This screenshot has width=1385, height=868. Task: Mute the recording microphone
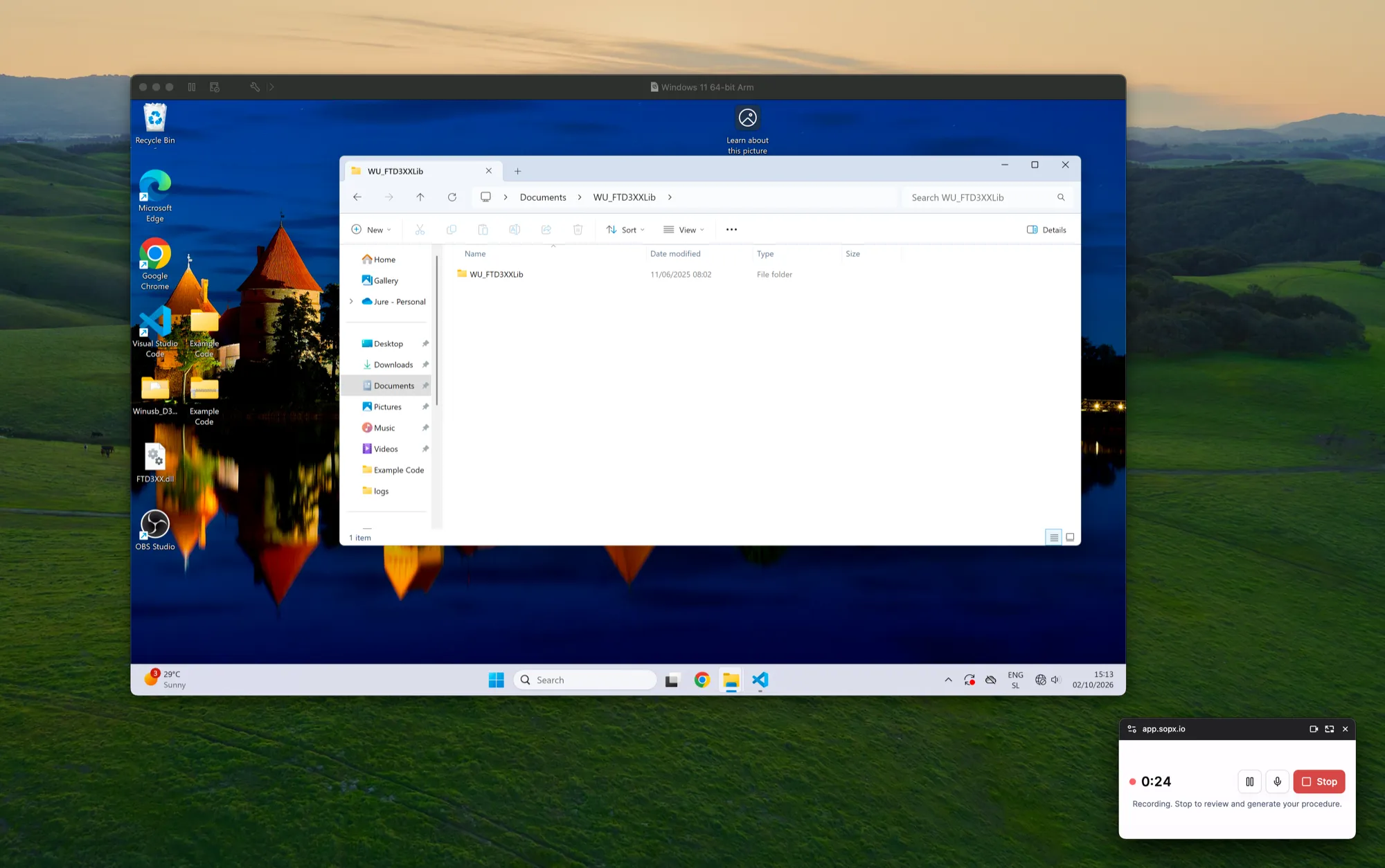coord(1278,781)
